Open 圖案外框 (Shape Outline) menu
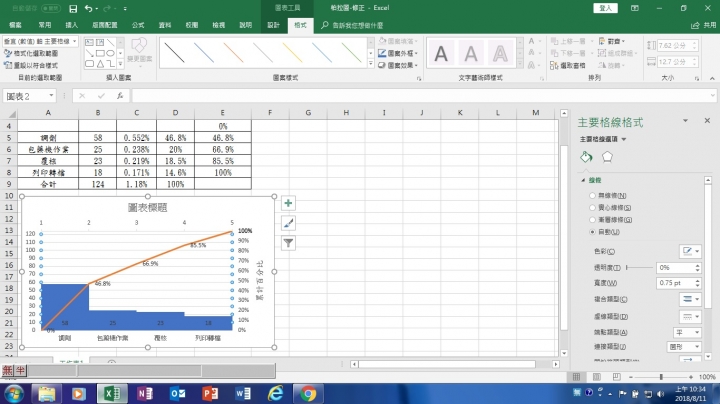Screen dimensions: 720x404 point(398,53)
